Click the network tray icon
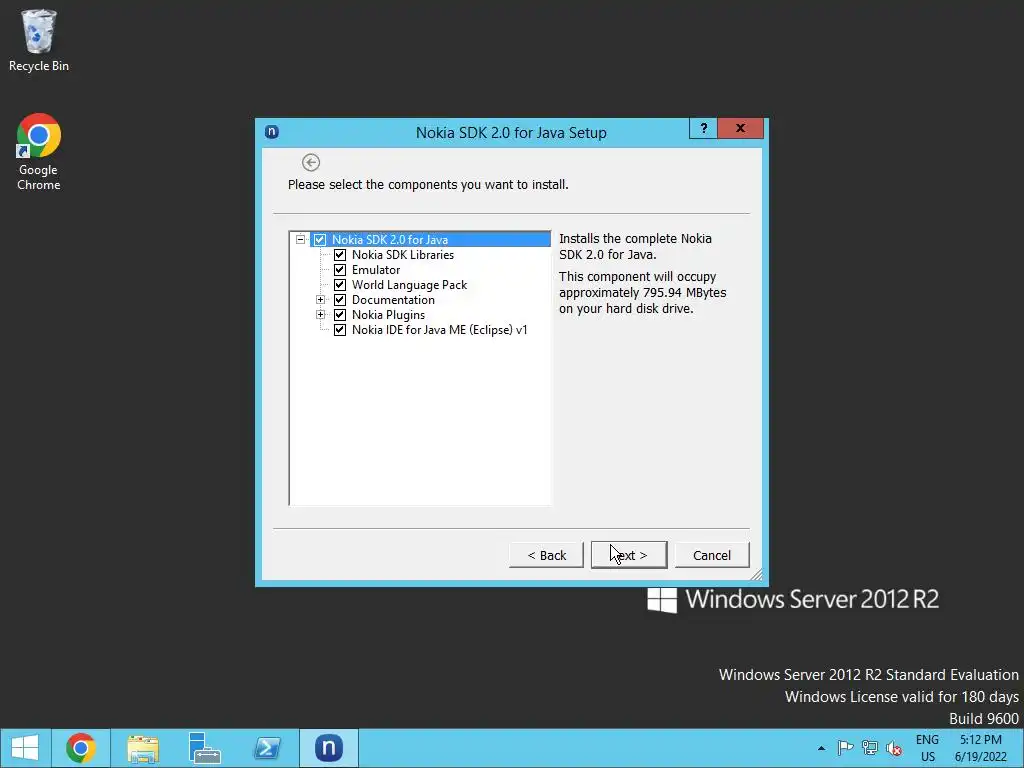The width and height of the screenshot is (1024, 768). pos(869,748)
